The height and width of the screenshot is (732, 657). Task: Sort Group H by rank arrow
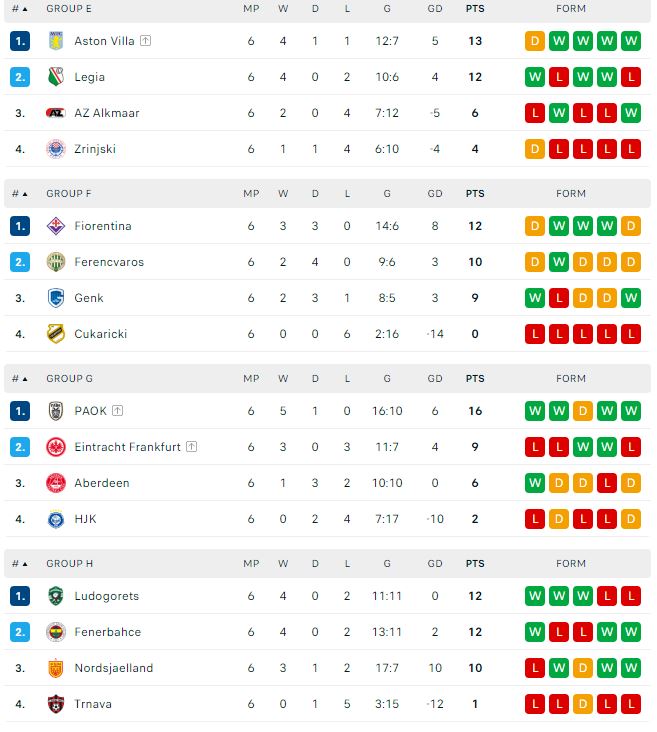(24, 564)
